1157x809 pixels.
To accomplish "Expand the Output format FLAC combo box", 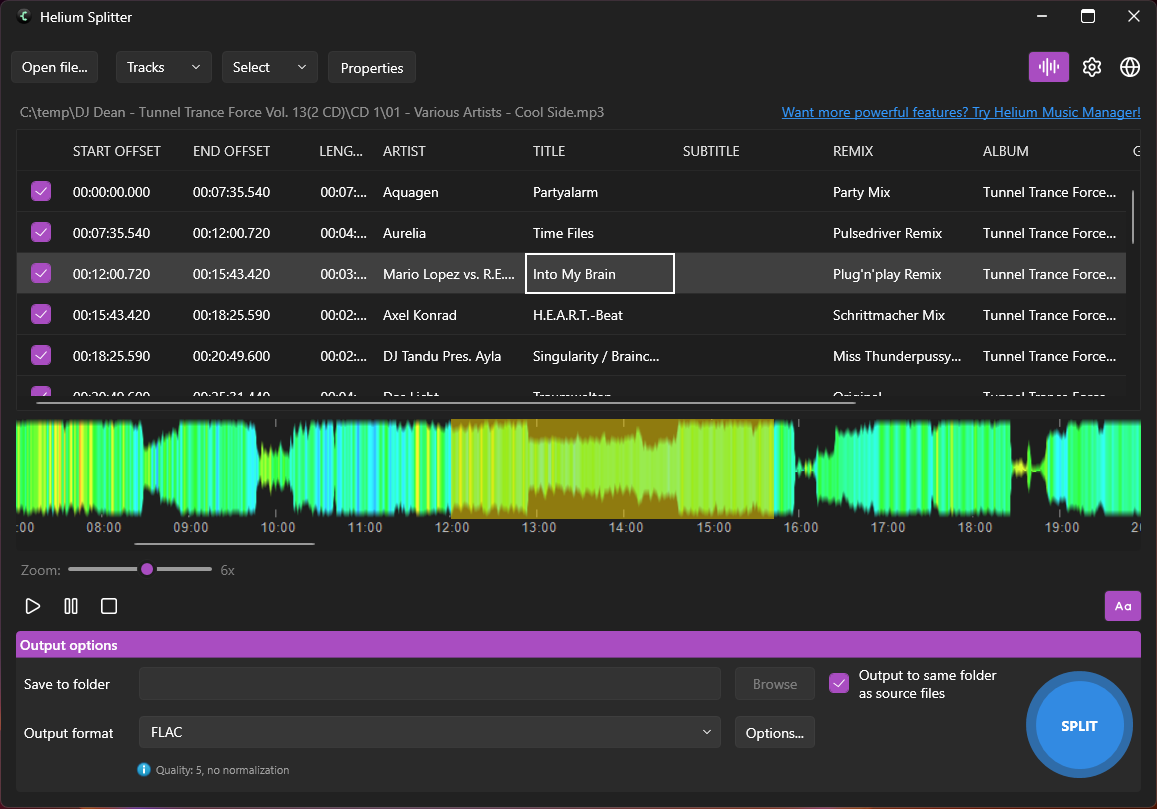I will tap(429, 732).
